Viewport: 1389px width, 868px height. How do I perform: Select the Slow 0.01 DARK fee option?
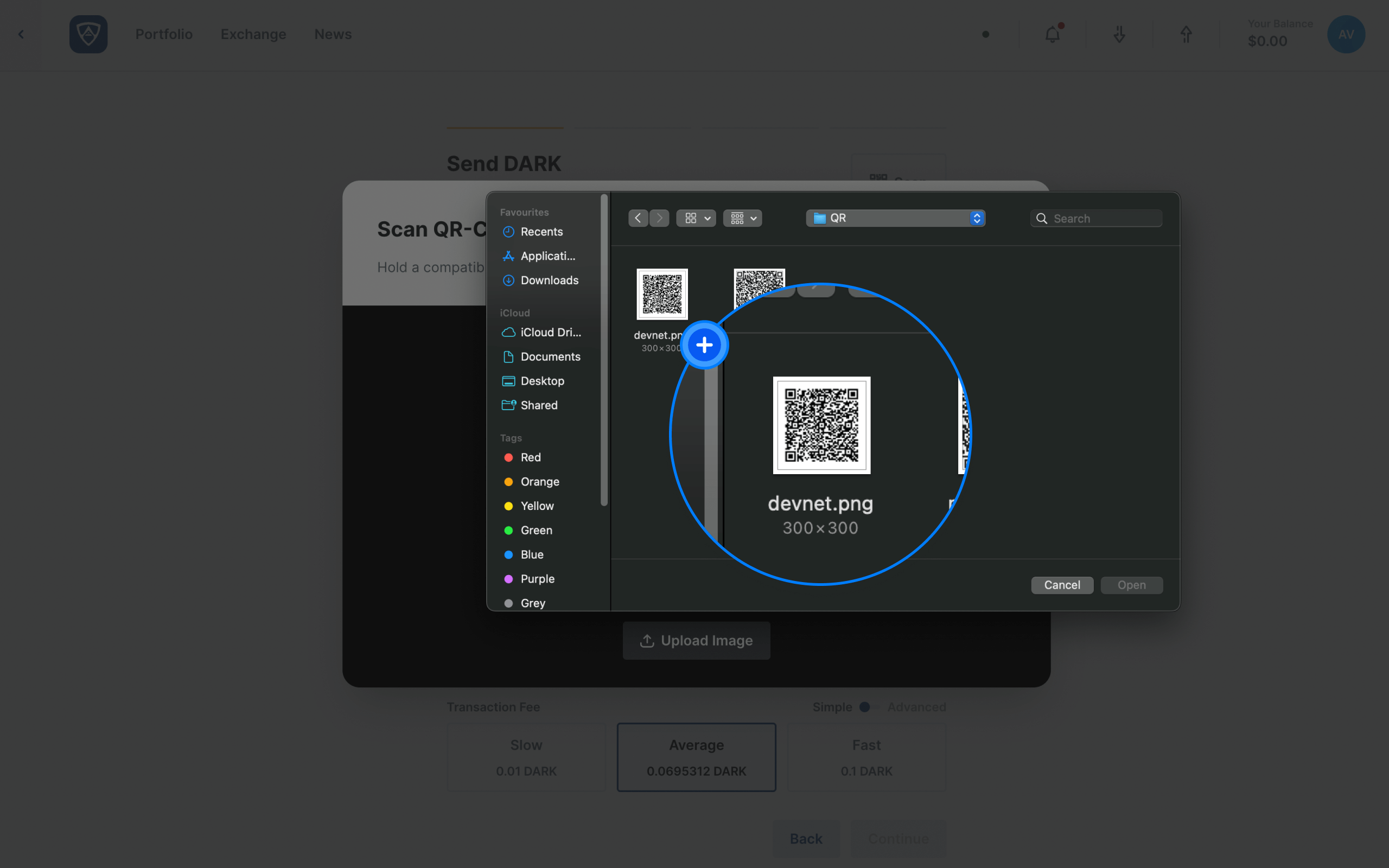526,757
